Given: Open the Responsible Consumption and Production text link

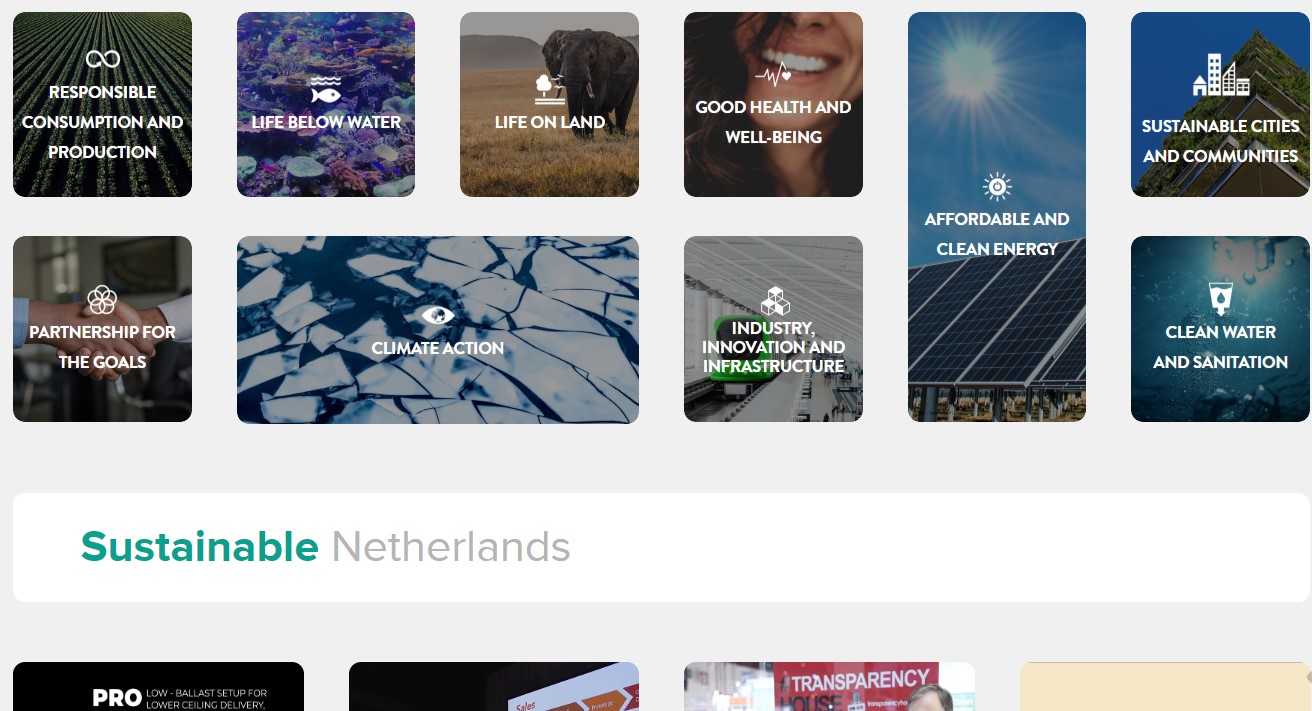Looking at the screenshot, I should click(x=102, y=122).
